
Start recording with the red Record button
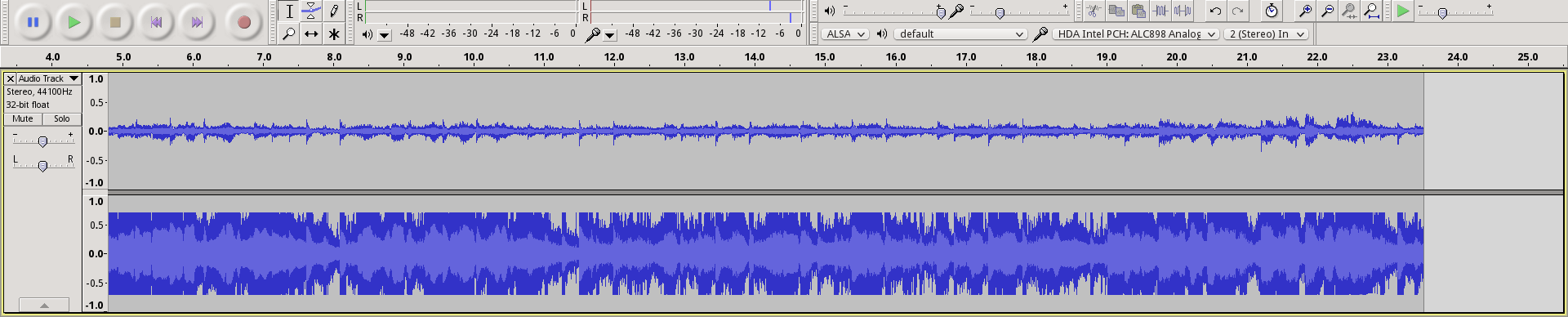coord(243,22)
